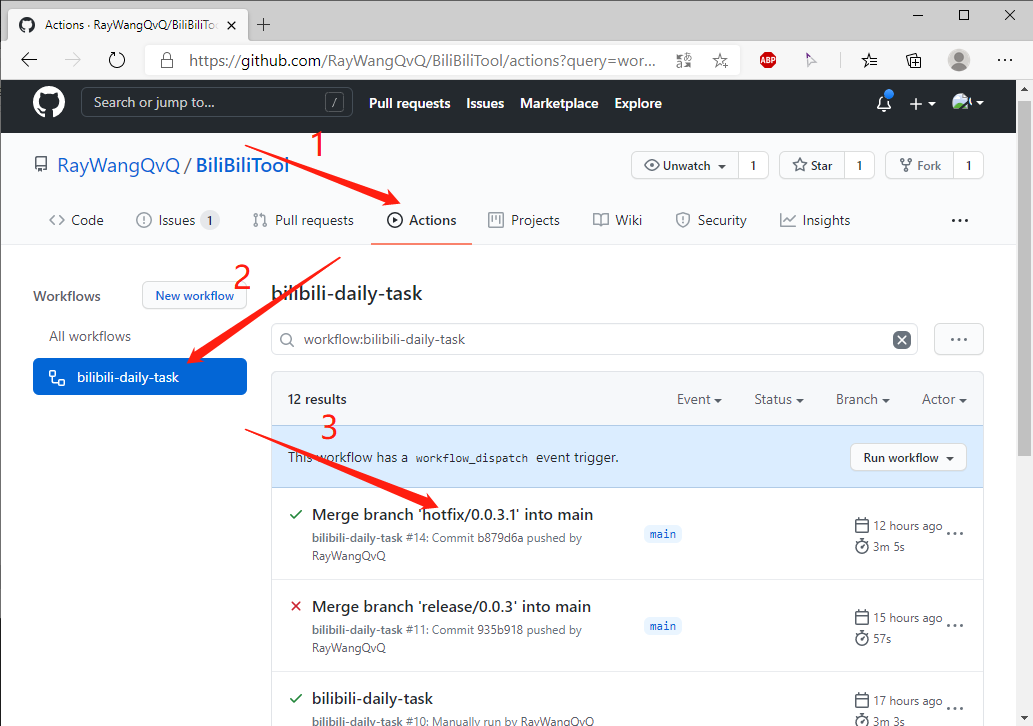Expand the Event filter dropdown

(x=699, y=399)
